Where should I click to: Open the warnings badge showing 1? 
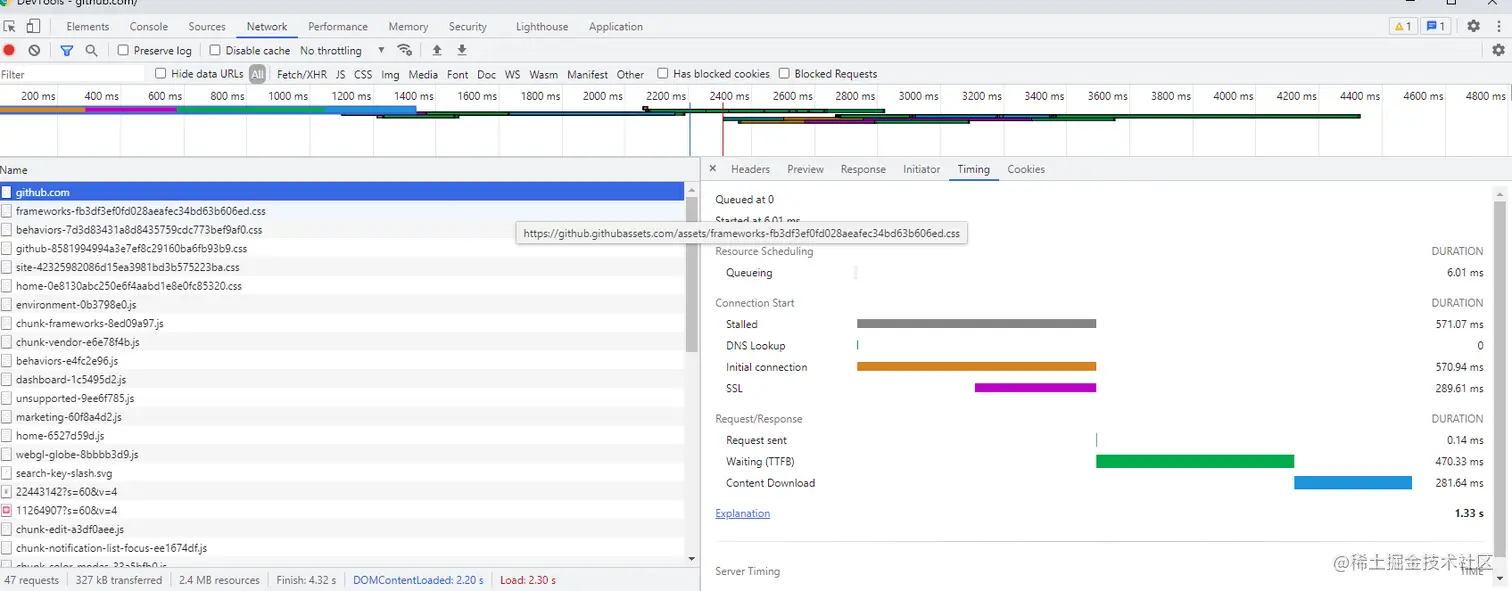click(x=1403, y=26)
